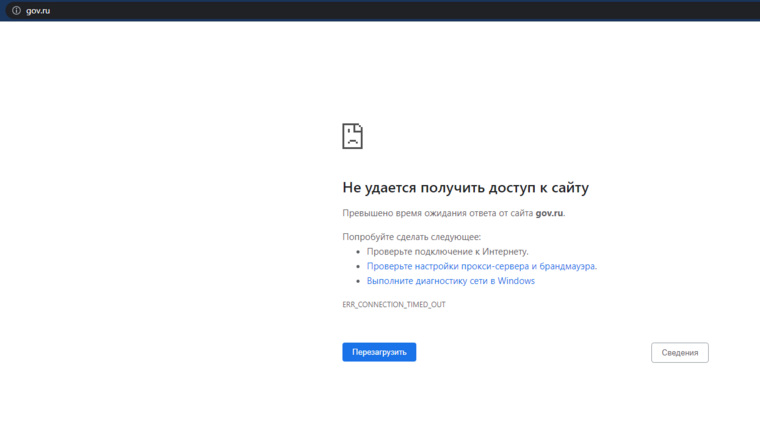Click the ERR_CONNECTION_TIMED_OUT error code
This screenshot has width=760, height=422.
point(394,304)
